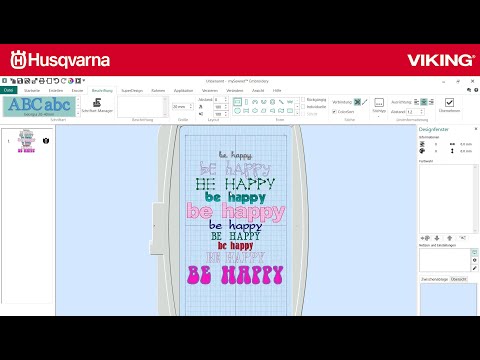The width and height of the screenshot is (480, 360).
Task: Open the help question mark icon
Action: click(476, 90)
